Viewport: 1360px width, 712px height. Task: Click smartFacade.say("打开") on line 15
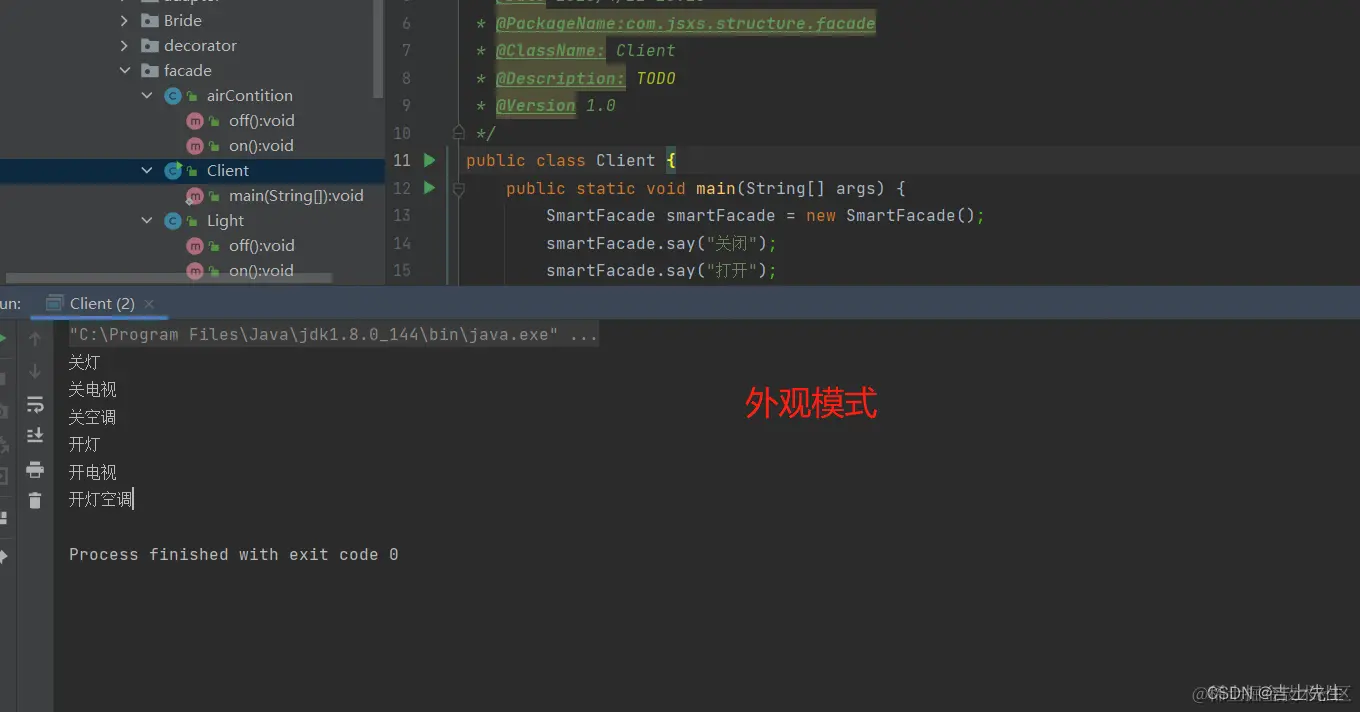pyautogui.click(x=661, y=271)
